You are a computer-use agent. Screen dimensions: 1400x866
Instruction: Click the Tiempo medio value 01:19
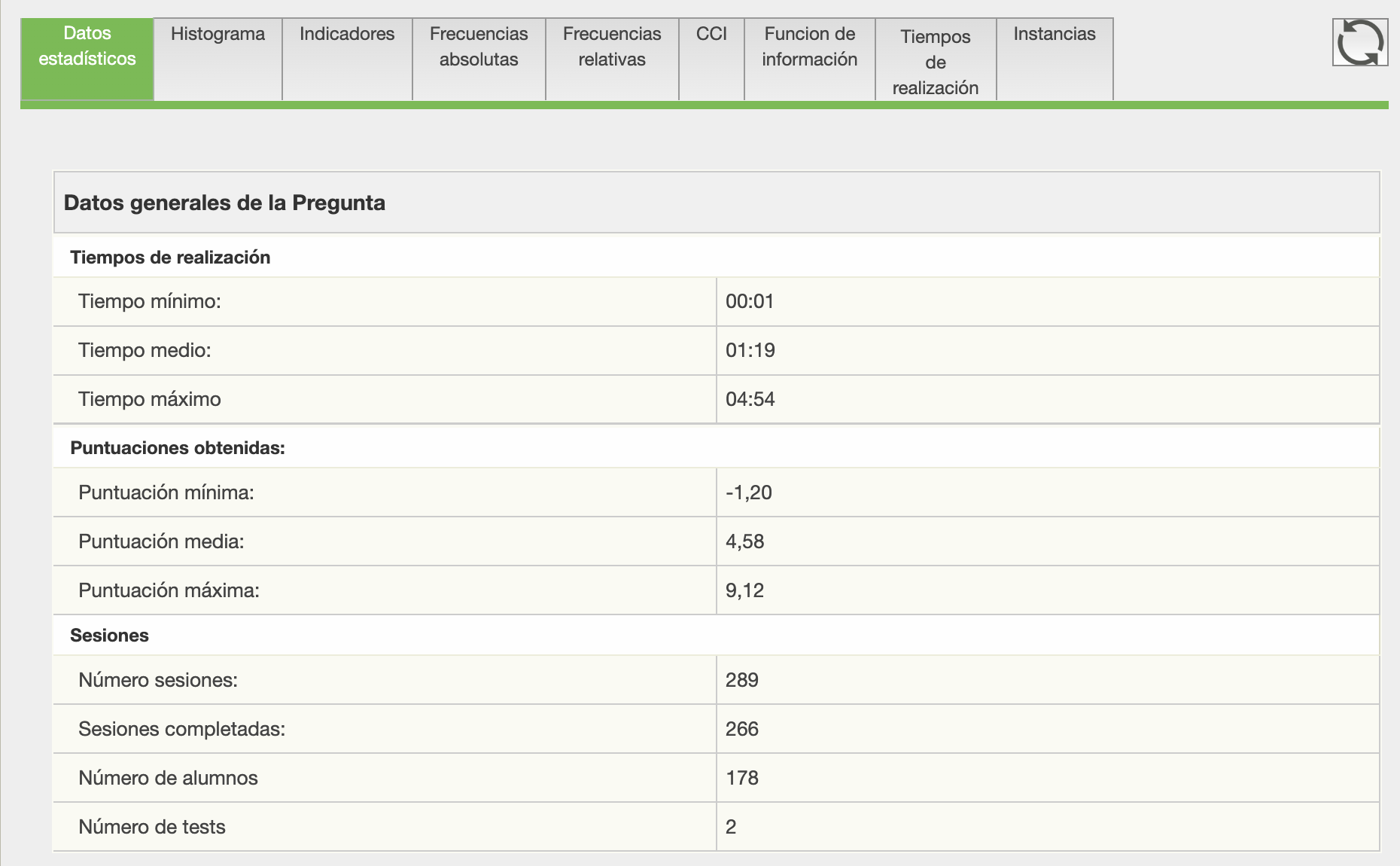tap(750, 351)
